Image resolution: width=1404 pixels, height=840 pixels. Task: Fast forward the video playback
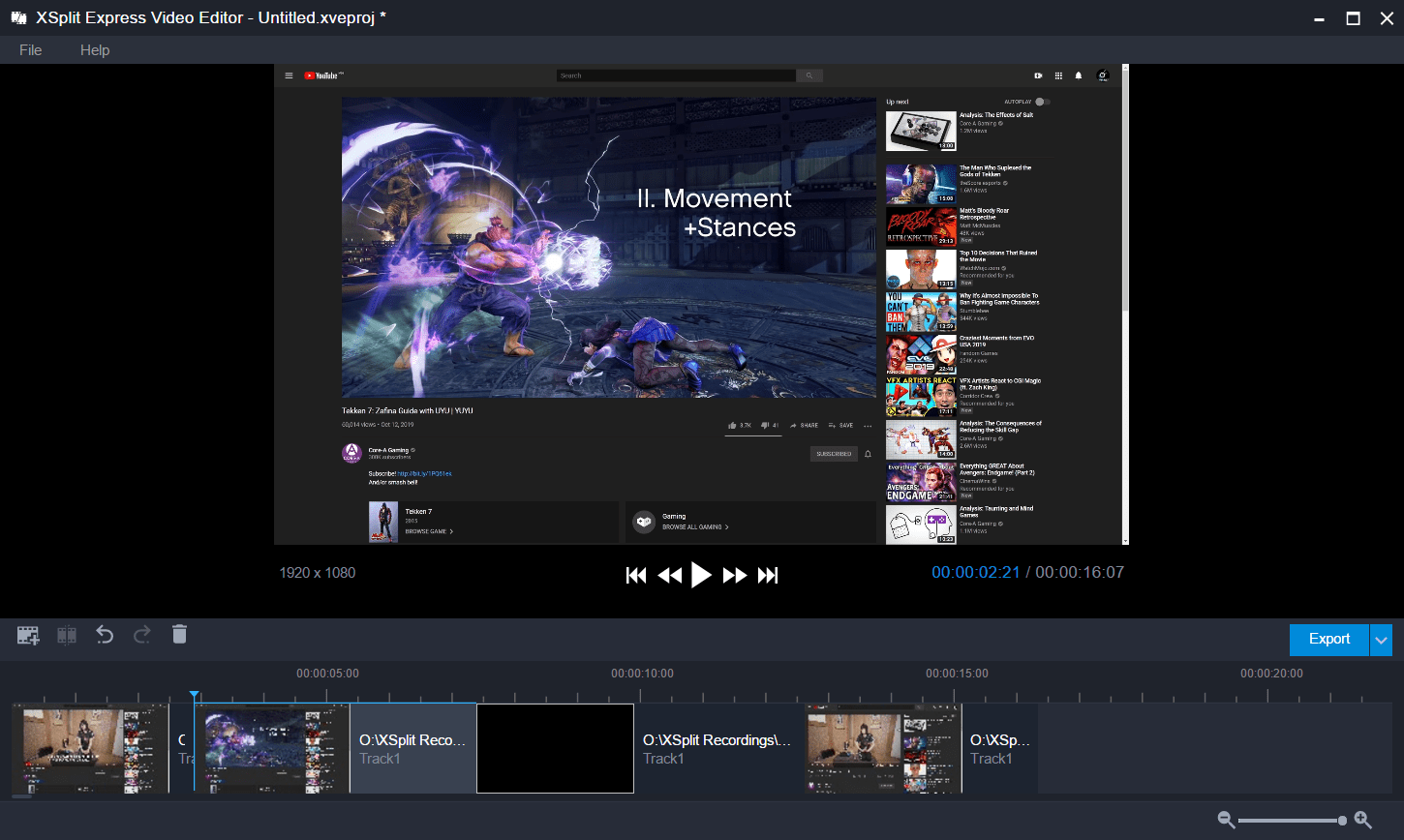[735, 574]
